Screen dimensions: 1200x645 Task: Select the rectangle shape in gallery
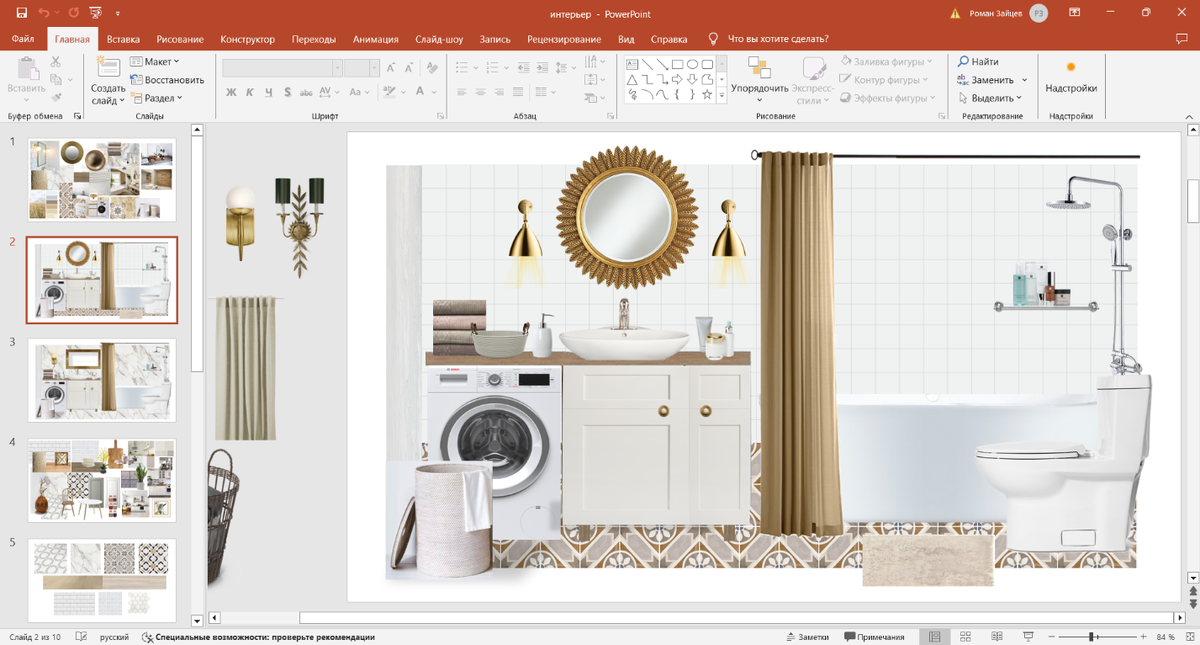coord(677,65)
